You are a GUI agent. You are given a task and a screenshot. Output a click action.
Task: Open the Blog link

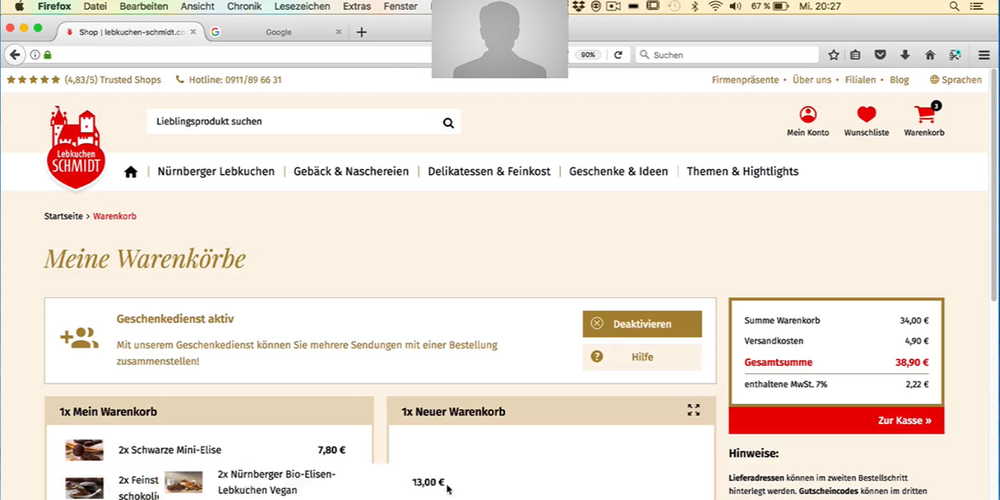pyautogui.click(x=899, y=80)
